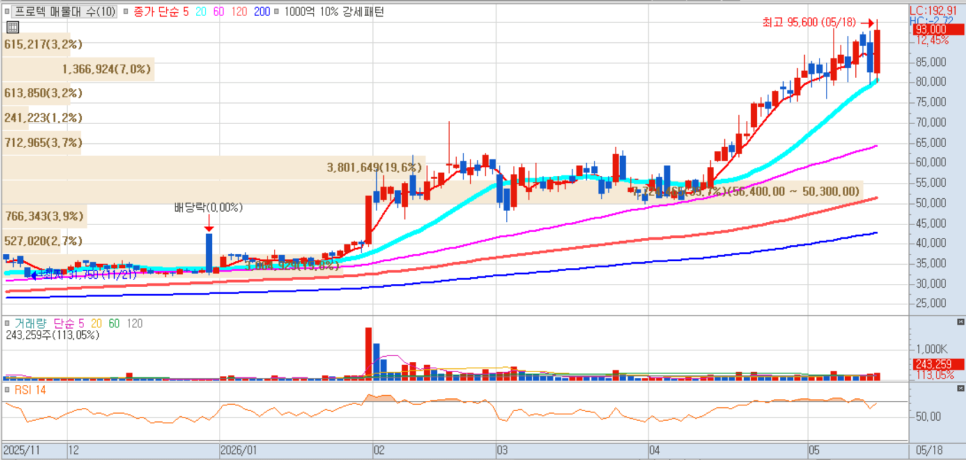Click the red arrow at 최고 95,600 marker
The height and width of the screenshot is (460, 966).
[x=865, y=23]
